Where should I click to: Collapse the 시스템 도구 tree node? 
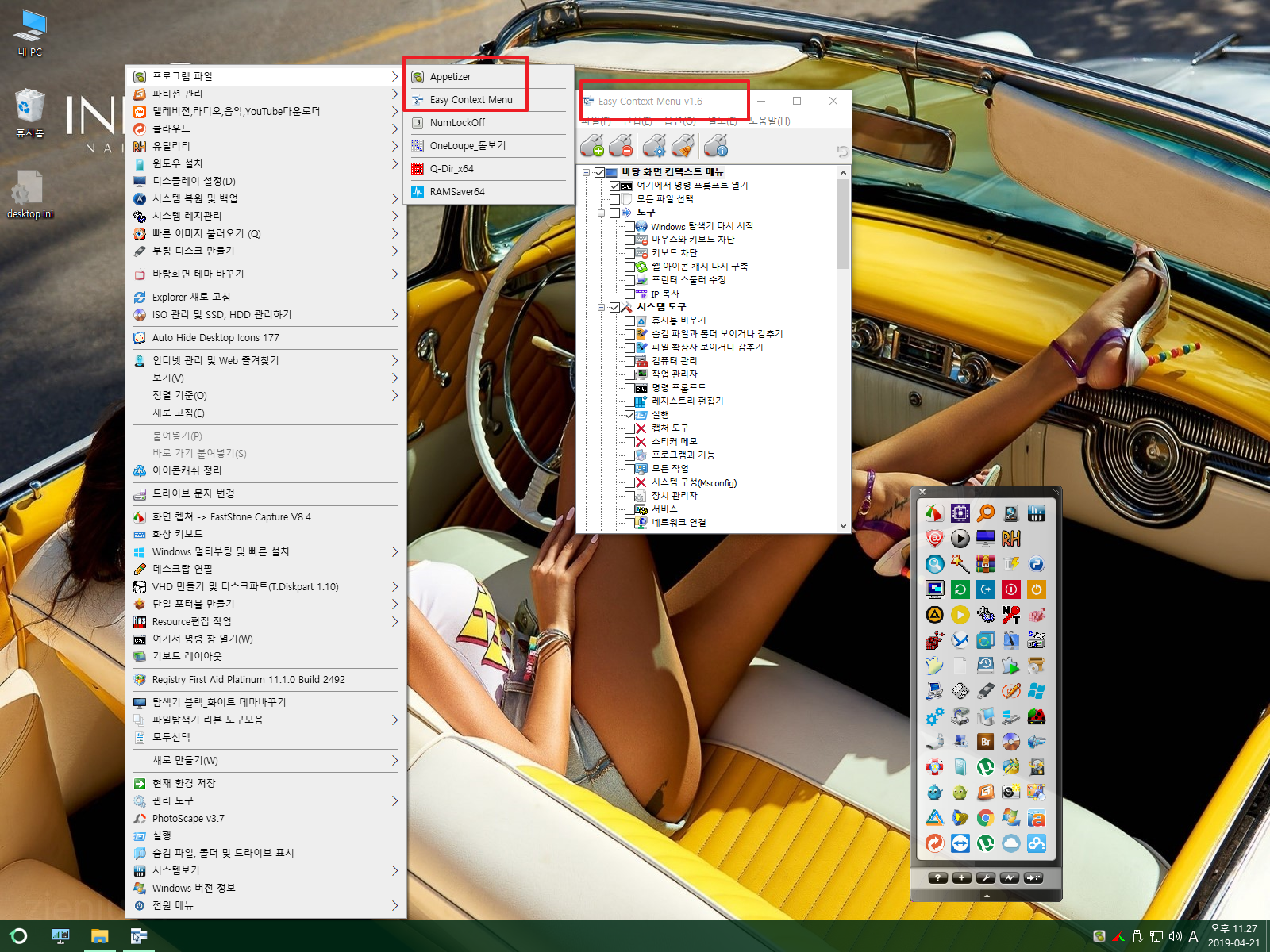point(602,307)
